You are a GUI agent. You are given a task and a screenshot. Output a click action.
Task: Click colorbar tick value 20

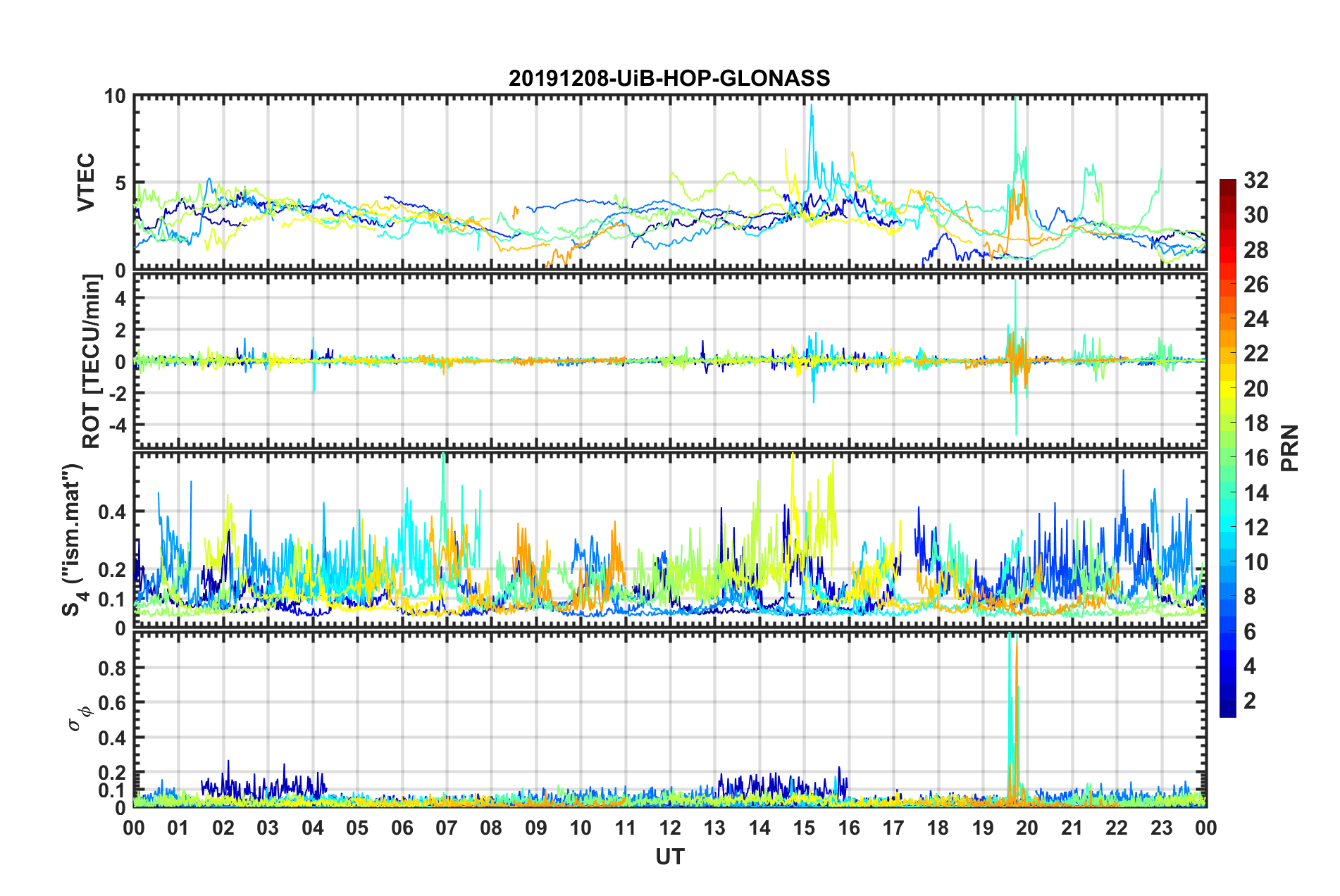[1256, 389]
